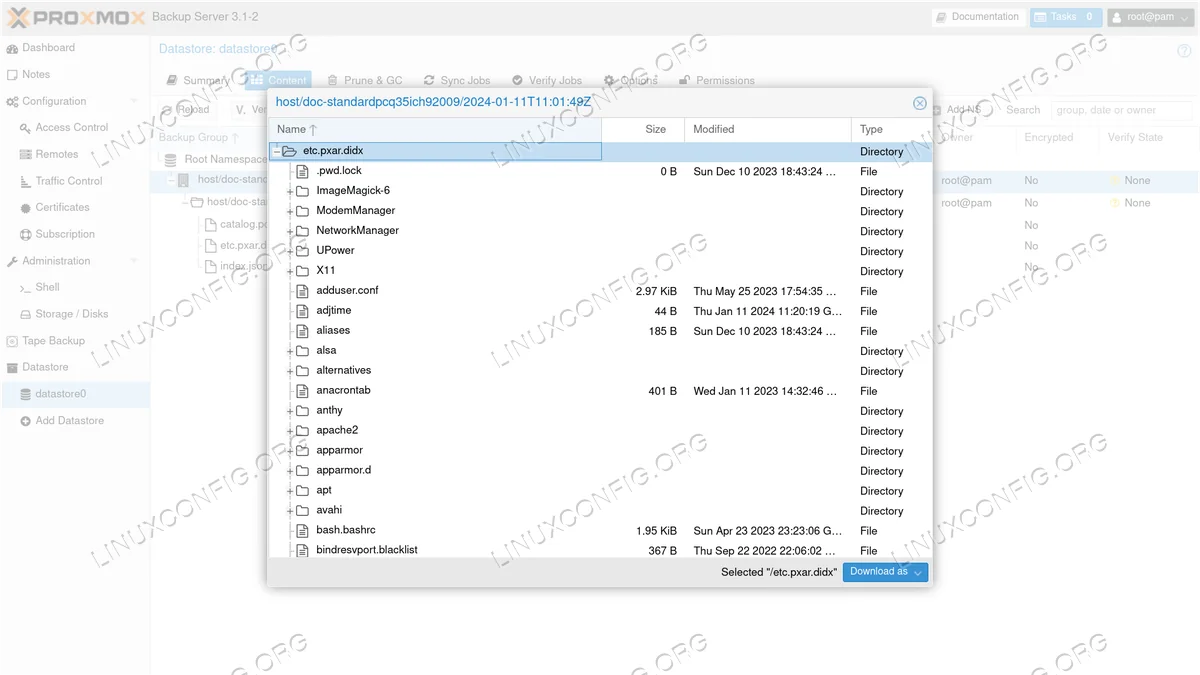Click the apparmor folder icon
Viewport: 1200px width, 675px height.
[x=302, y=451]
